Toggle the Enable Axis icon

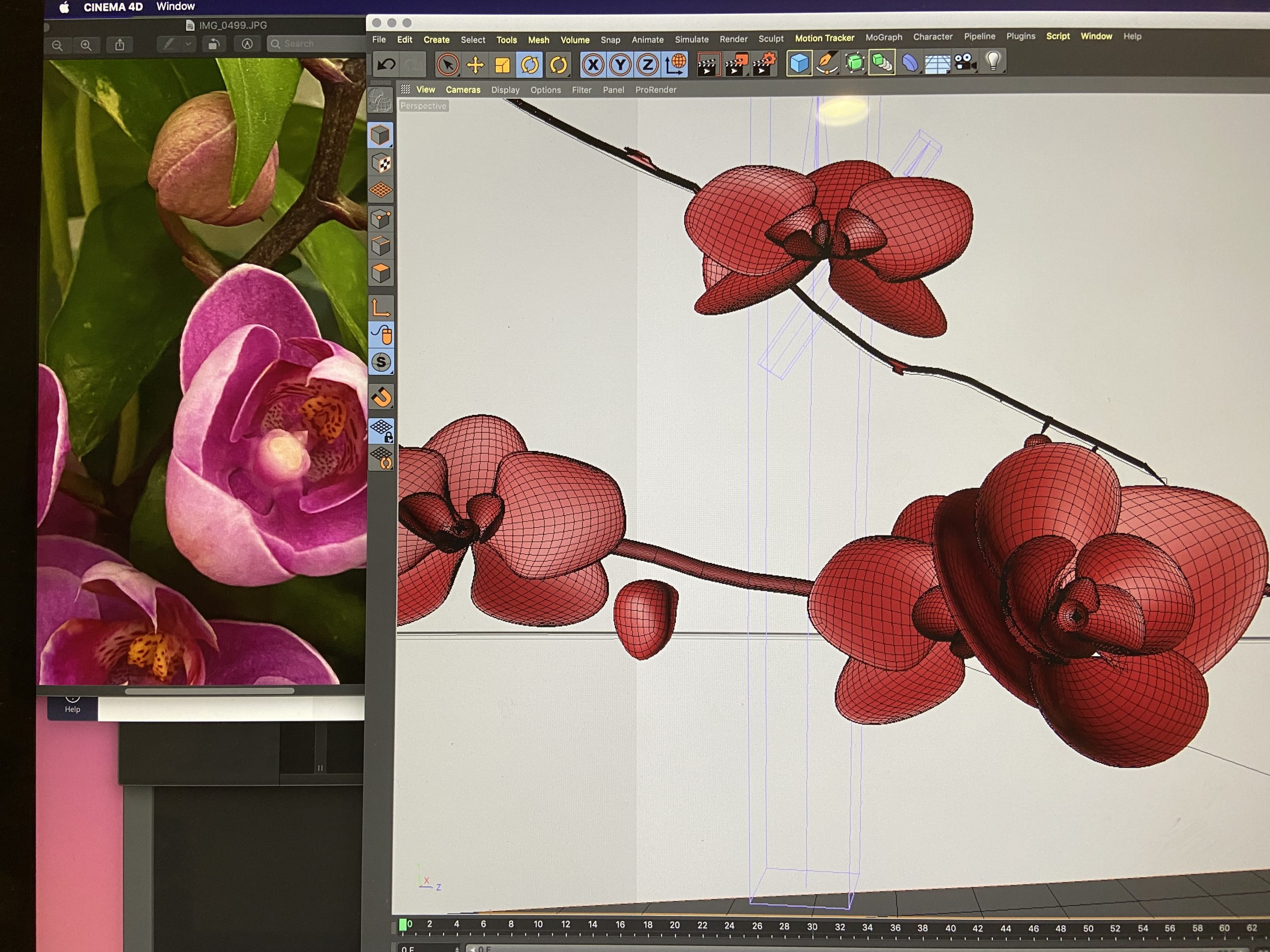381,307
